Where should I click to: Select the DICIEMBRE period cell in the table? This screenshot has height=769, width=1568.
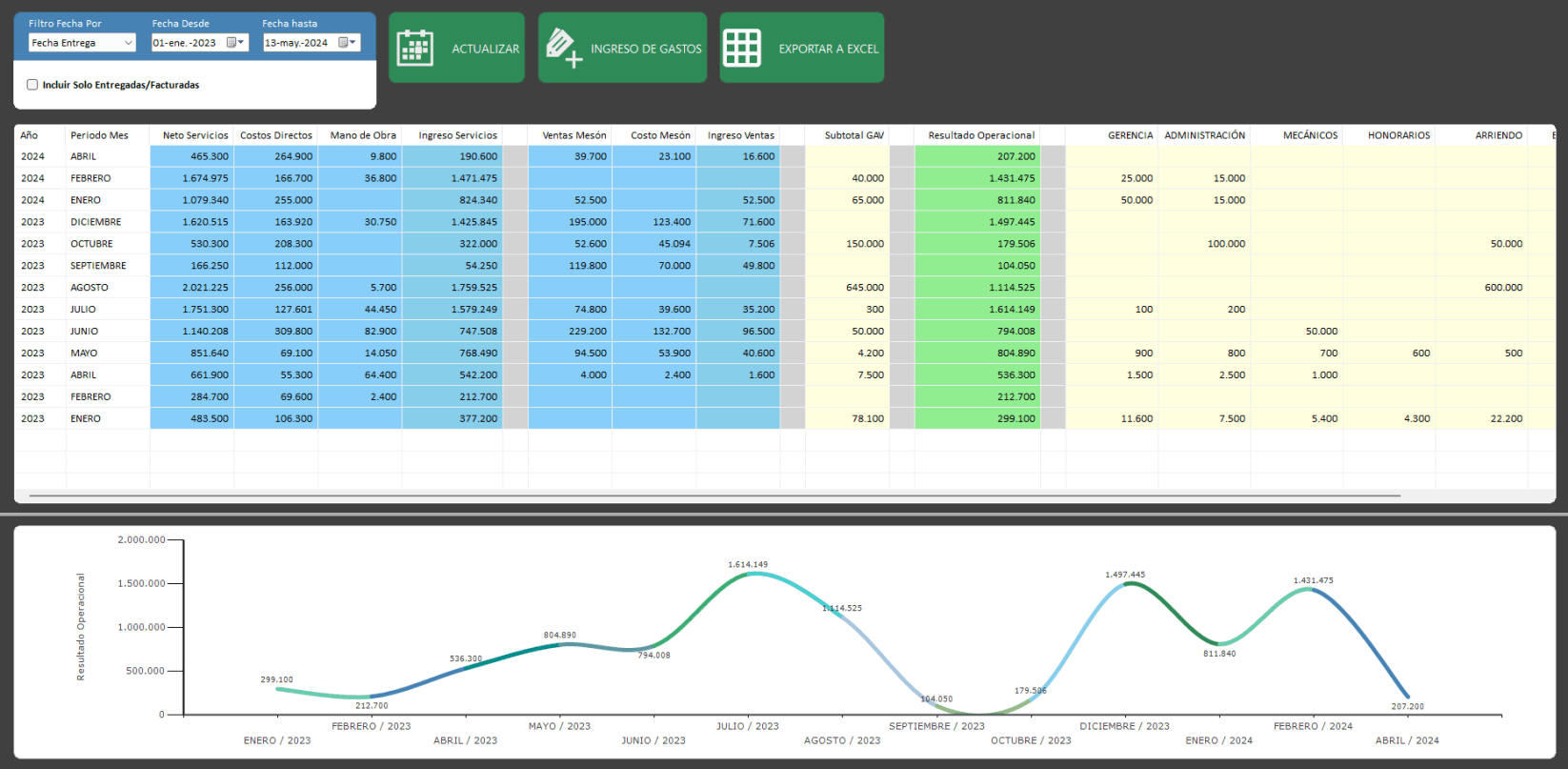(x=96, y=222)
